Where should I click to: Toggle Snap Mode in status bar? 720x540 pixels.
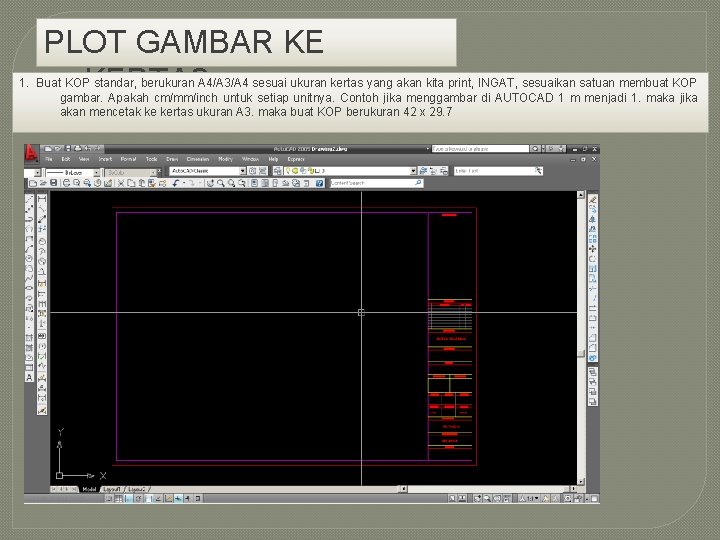(x=108, y=499)
